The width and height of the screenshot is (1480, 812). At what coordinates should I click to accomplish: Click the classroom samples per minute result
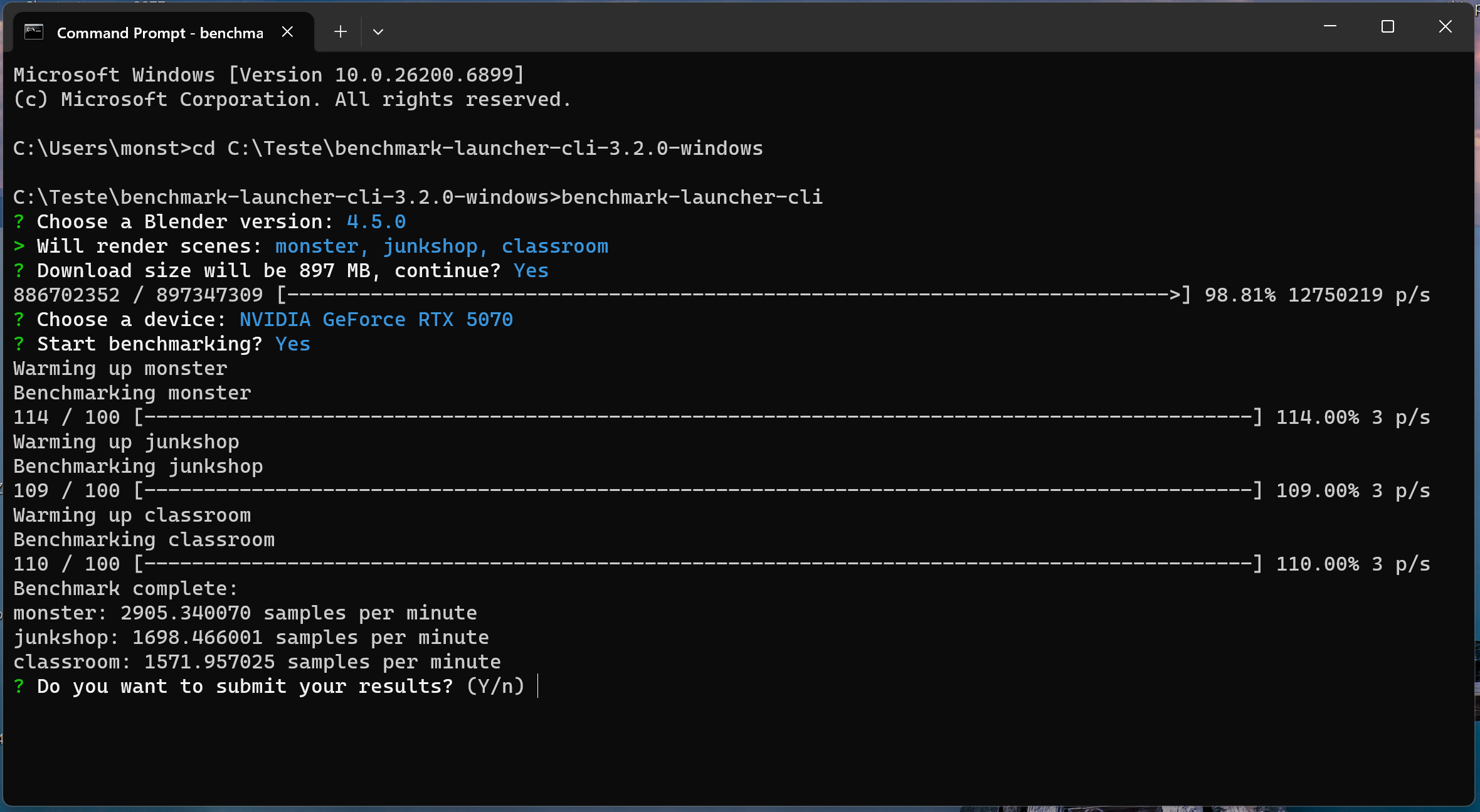[257, 662]
